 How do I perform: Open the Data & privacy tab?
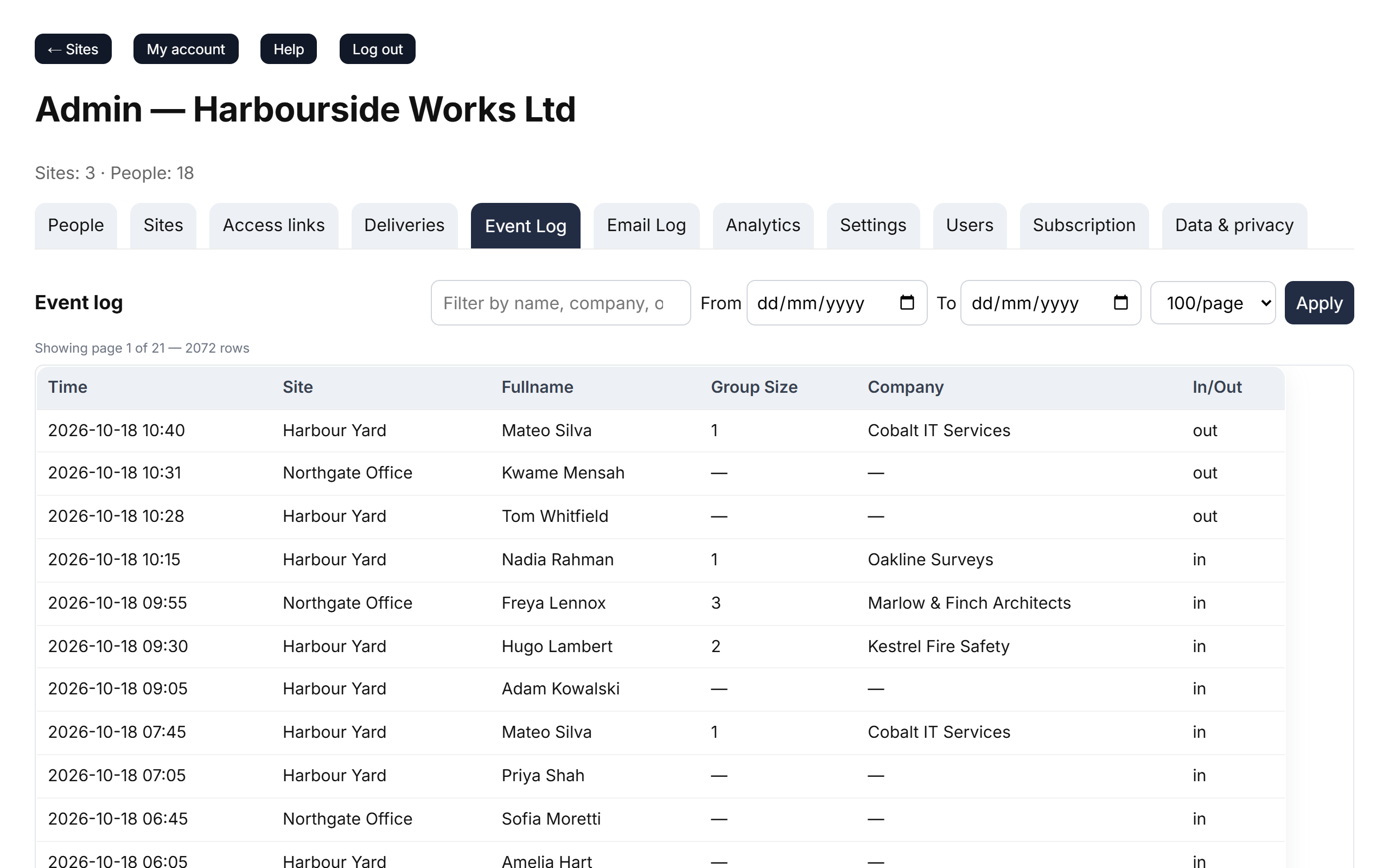(x=1234, y=225)
